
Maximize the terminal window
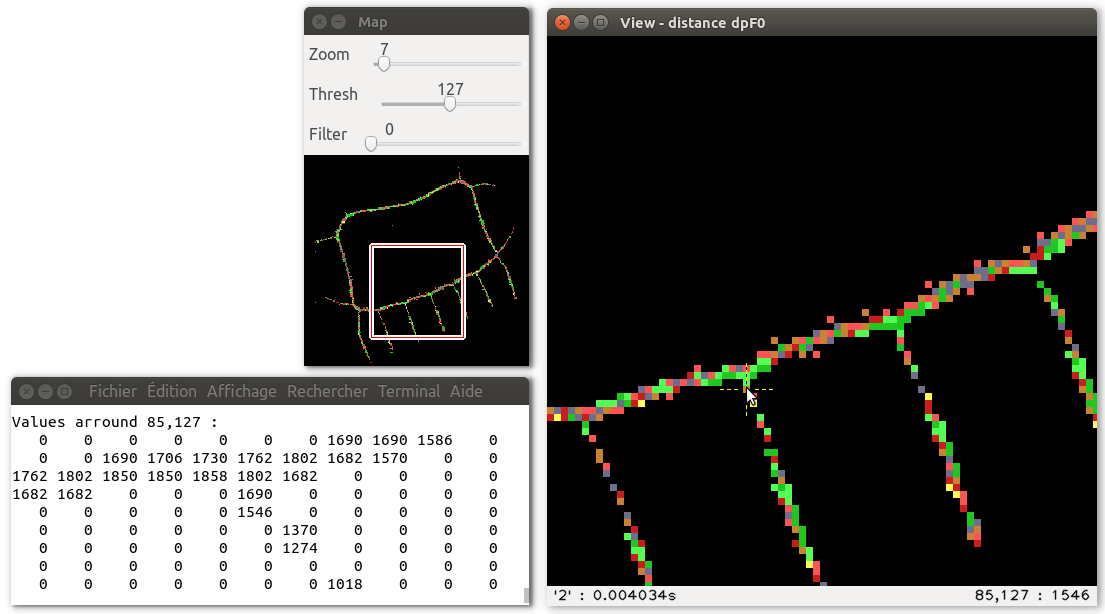[x=63, y=391]
